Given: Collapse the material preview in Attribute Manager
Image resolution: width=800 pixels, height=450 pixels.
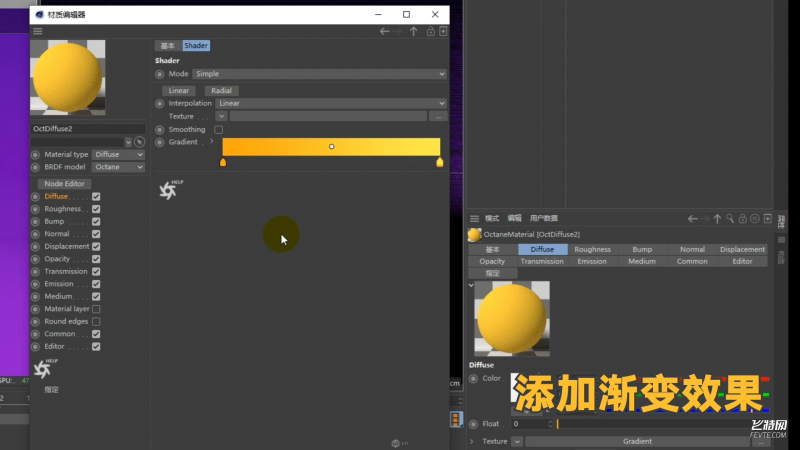Looking at the screenshot, I should pos(471,285).
